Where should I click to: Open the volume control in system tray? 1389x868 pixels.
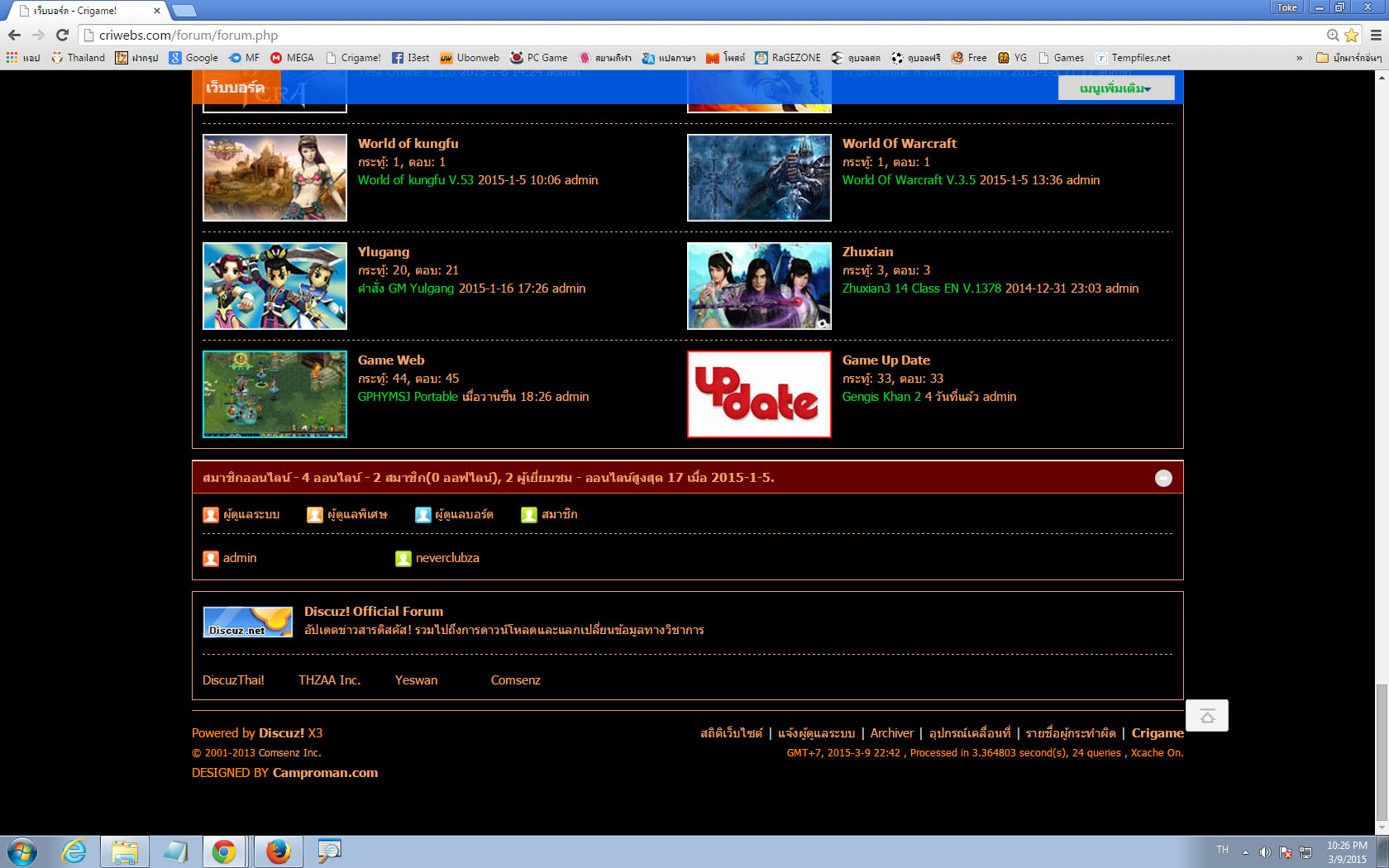[1265, 852]
